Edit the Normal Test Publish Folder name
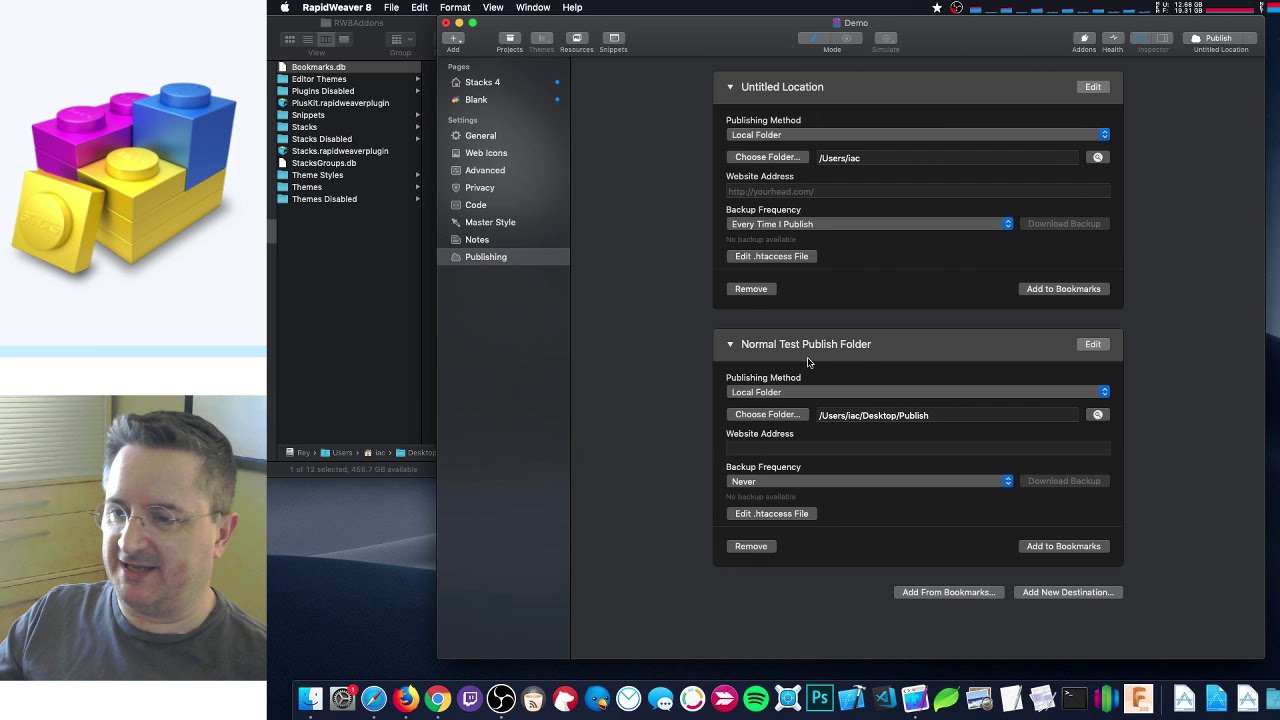This screenshot has height=720, width=1280. coord(1093,344)
